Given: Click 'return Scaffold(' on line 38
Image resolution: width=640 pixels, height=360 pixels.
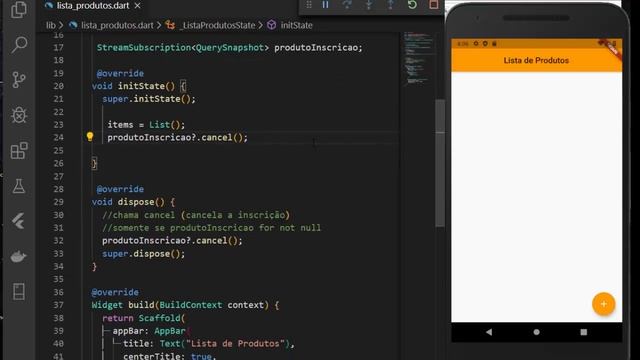Looking at the screenshot, I should click(144, 318).
